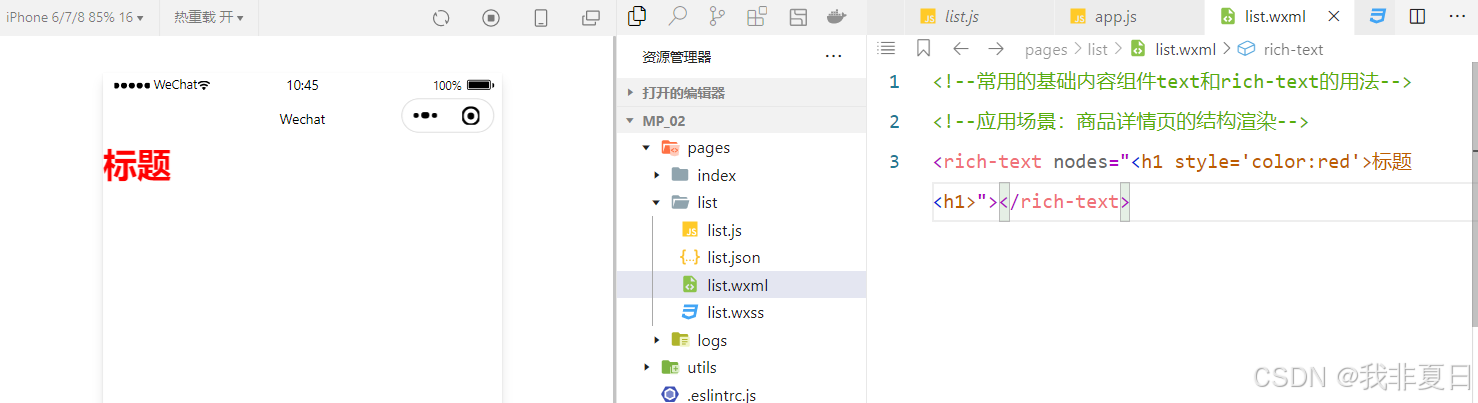1478x403 pixels.
Task: Click the red 标题 heading in simulator
Action: click(137, 165)
